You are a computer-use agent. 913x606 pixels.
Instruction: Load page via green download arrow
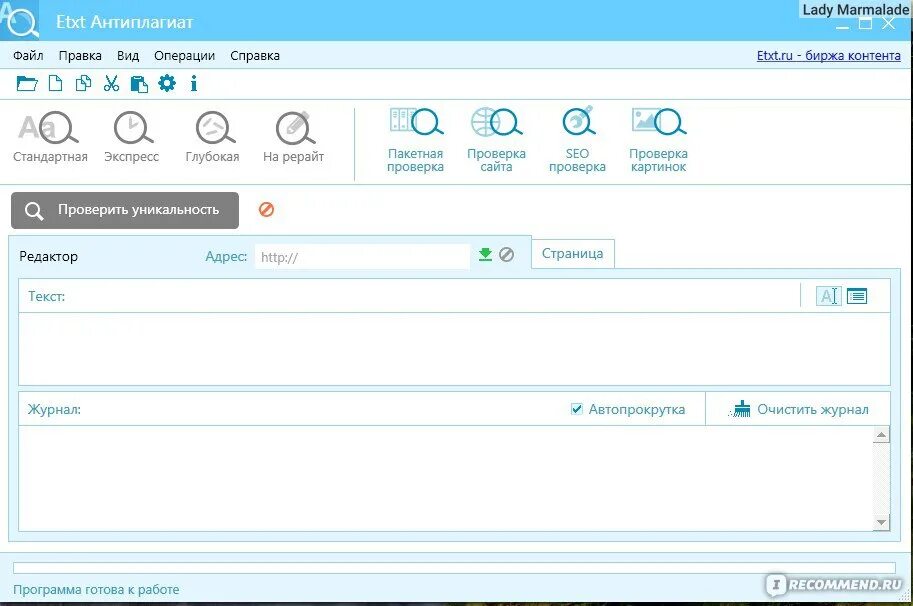[485, 254]
